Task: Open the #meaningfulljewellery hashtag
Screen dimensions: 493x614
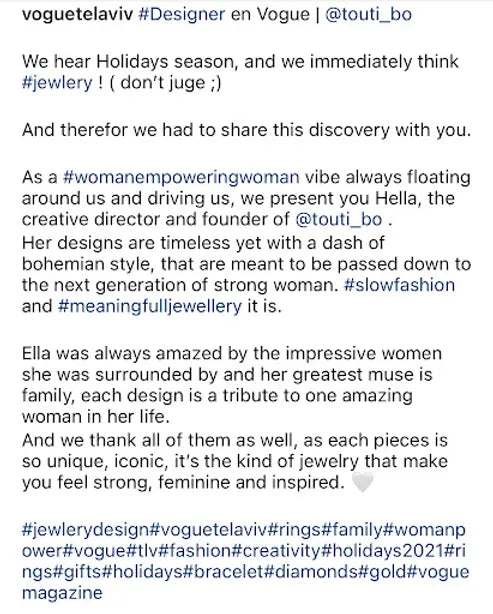Action: (150, 306)
